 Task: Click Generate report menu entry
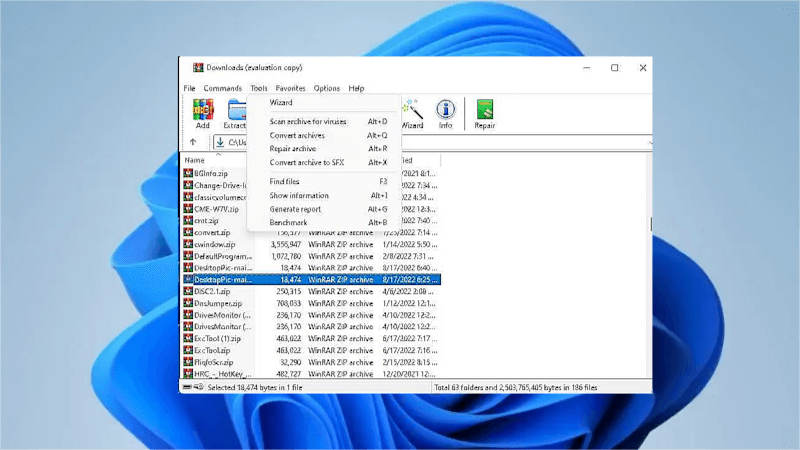pyautogui.click(x=295, y=209)
